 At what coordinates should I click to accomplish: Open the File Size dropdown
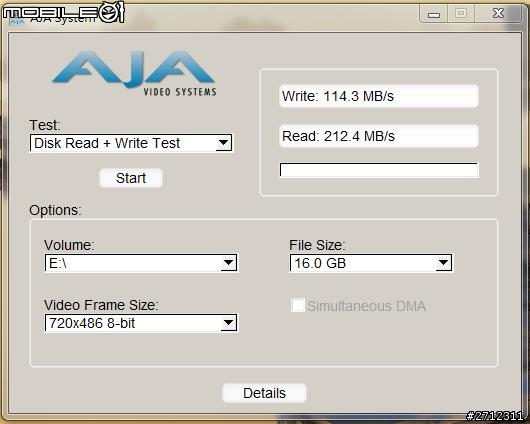point(371,263)
